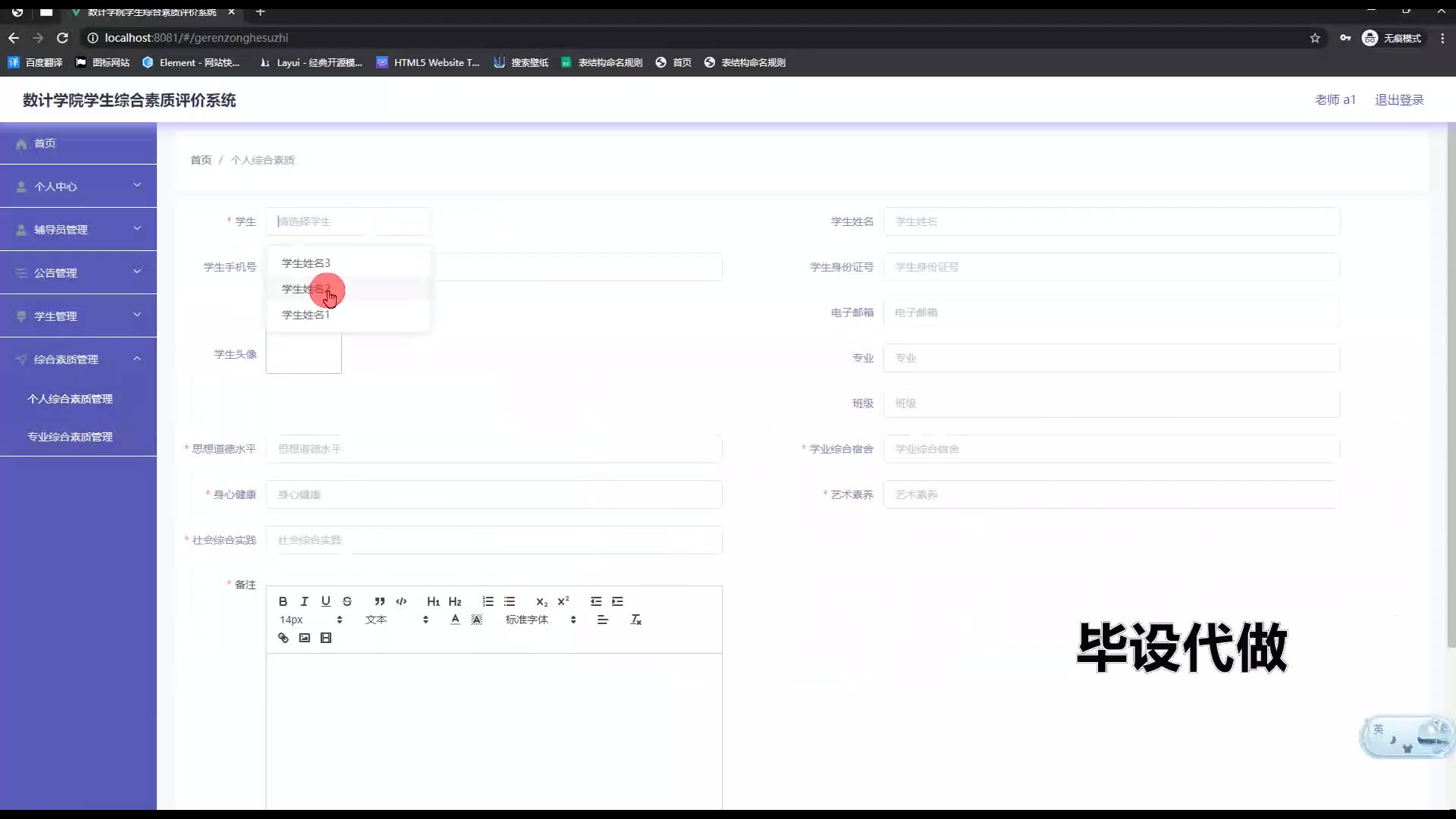Viewport: 1456px width, 819px height.
Task: Insert a code block via editor toolbar
Action: 401,601
